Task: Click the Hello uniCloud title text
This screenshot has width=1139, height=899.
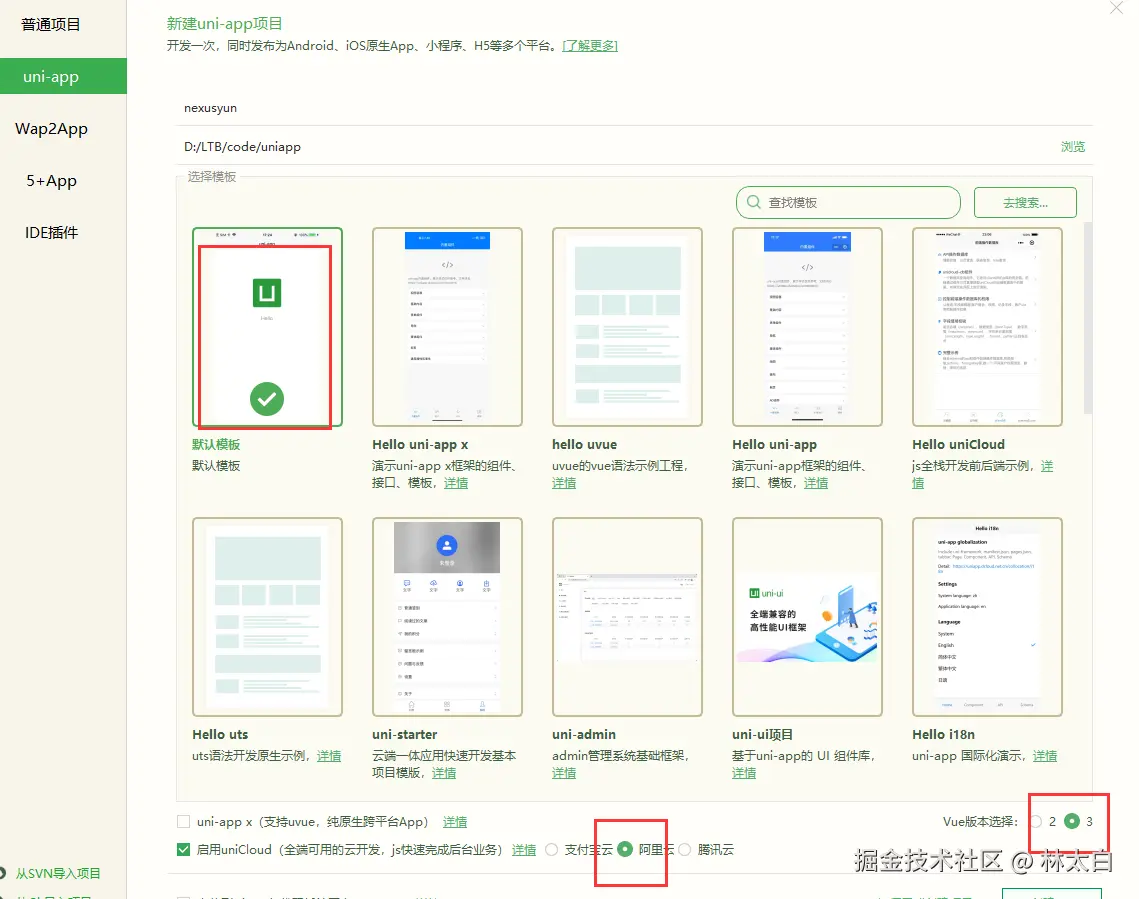Action: point(958,444)
